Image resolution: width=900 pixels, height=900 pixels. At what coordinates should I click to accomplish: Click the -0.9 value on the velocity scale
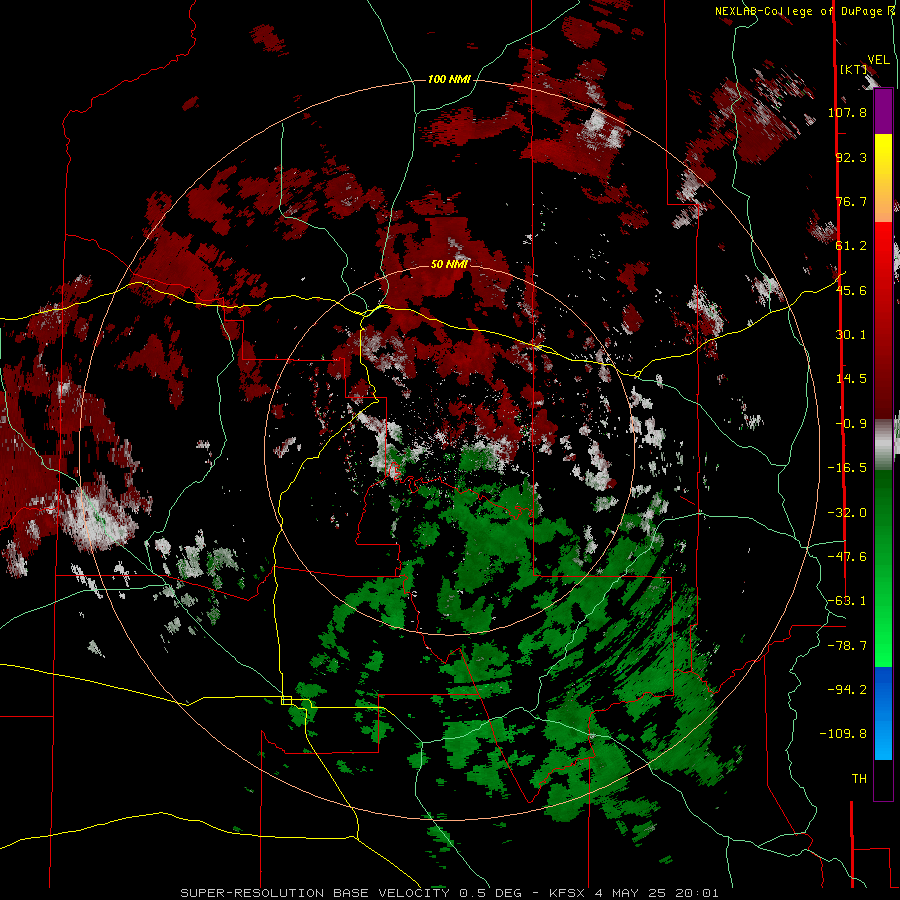point(851,424)
